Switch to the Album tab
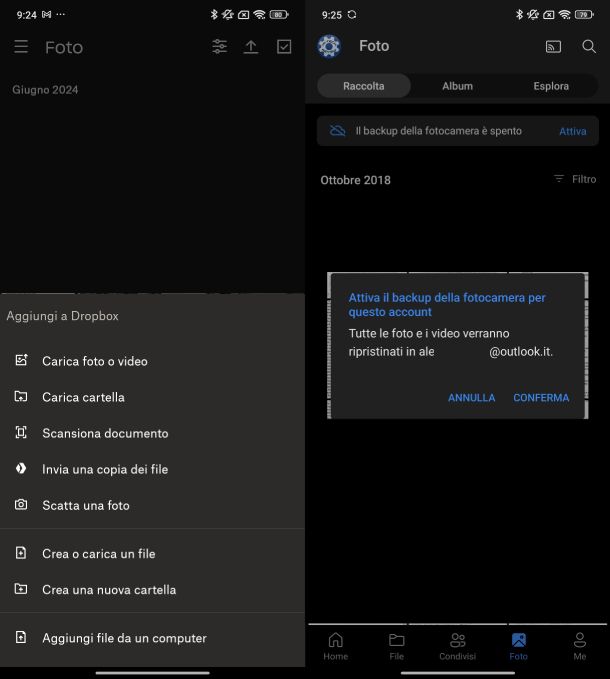Screen dimensions: 610x679 457,86
